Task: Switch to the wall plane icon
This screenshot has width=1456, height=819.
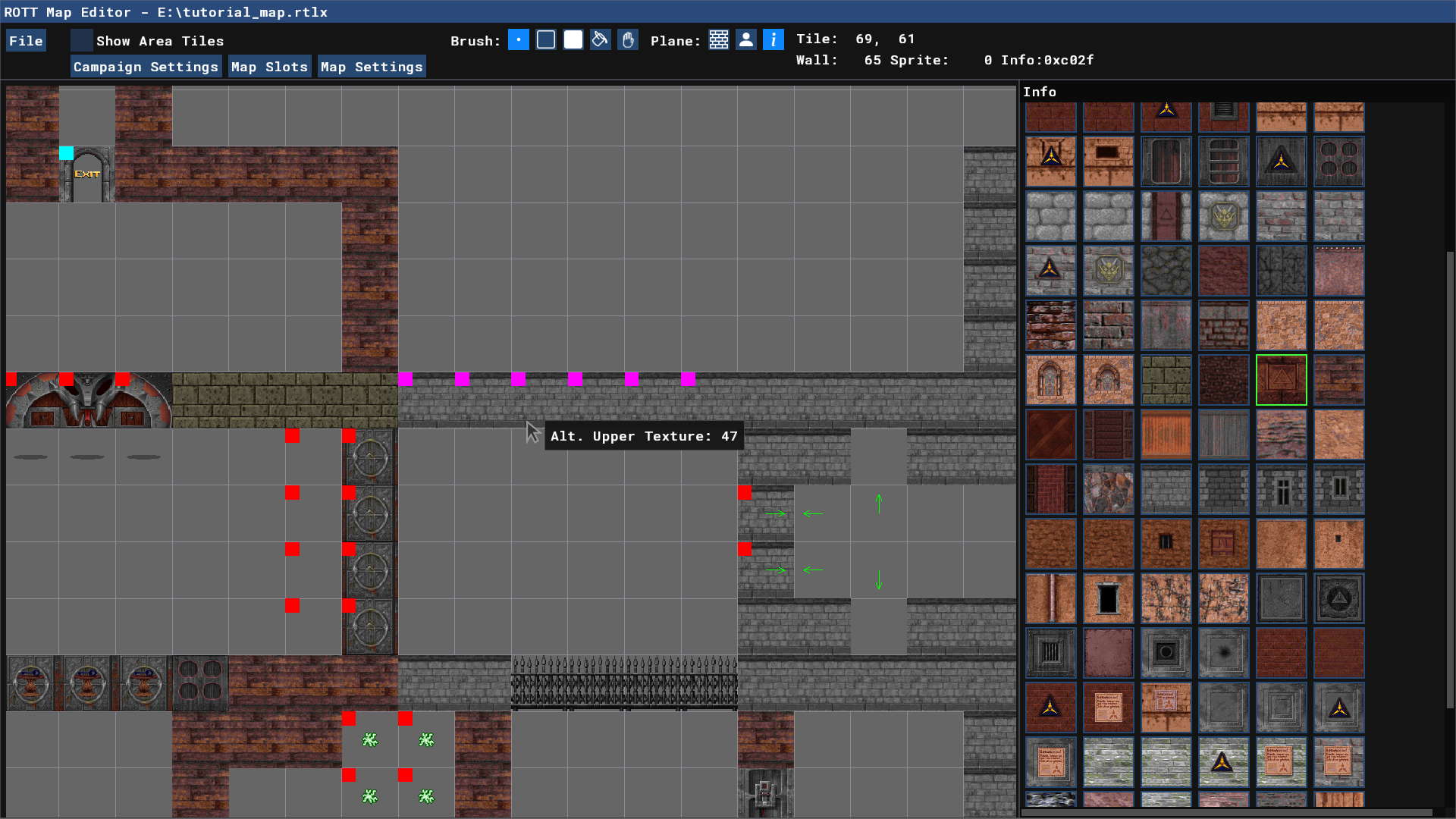Action: click(x=719, y=40)
